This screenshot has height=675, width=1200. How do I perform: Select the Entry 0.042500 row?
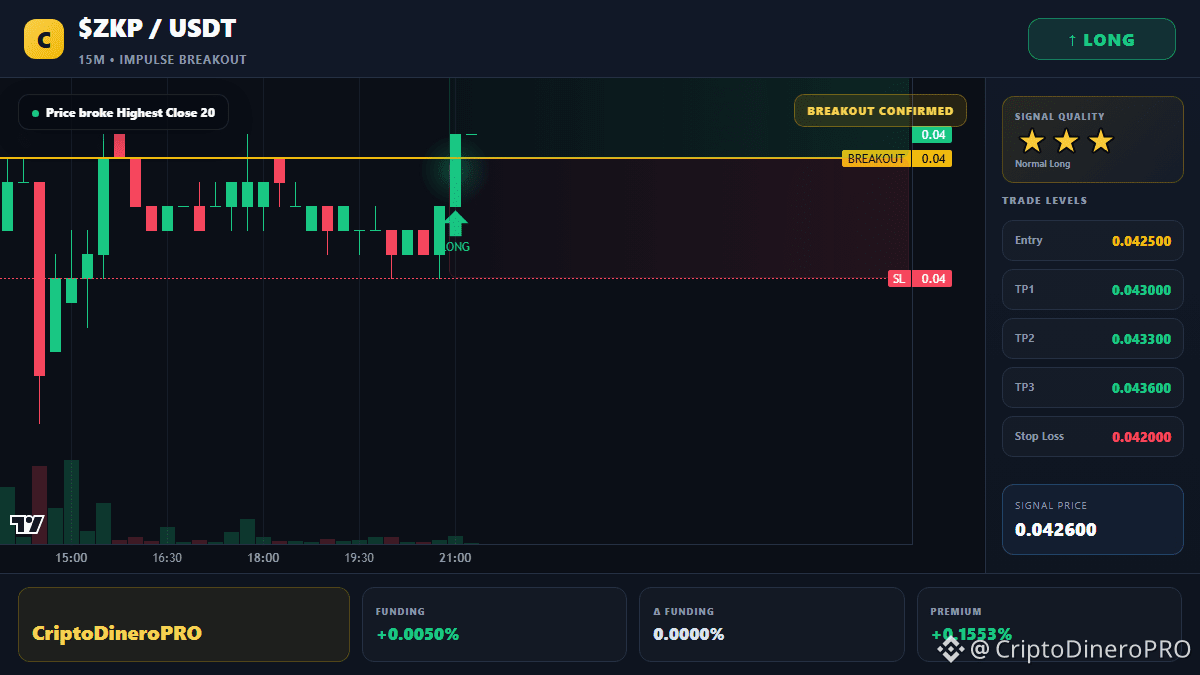point(1092,240)
